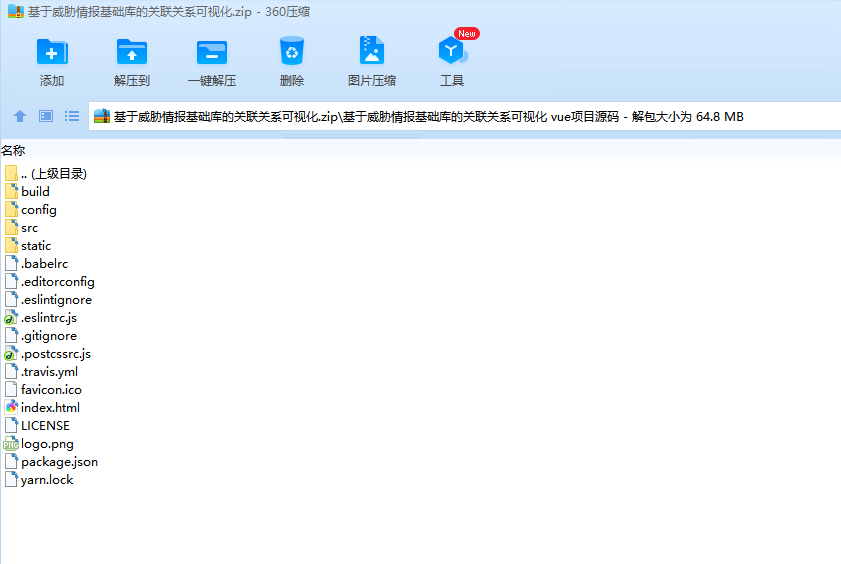Click the address bar path field

(x=464, y=116)
